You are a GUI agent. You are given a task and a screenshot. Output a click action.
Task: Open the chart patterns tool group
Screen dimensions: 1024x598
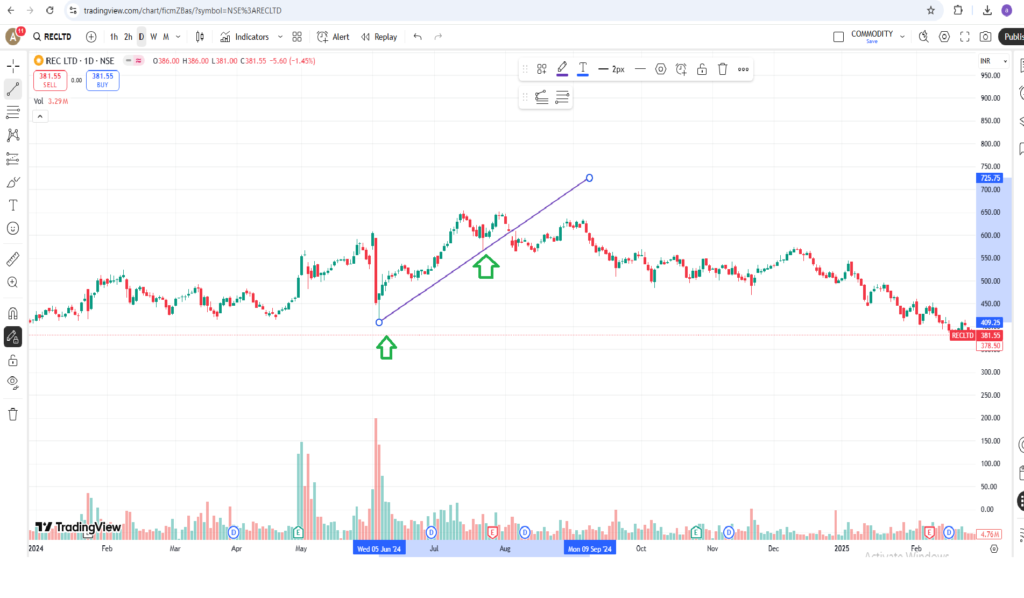(x=13, y=135)
